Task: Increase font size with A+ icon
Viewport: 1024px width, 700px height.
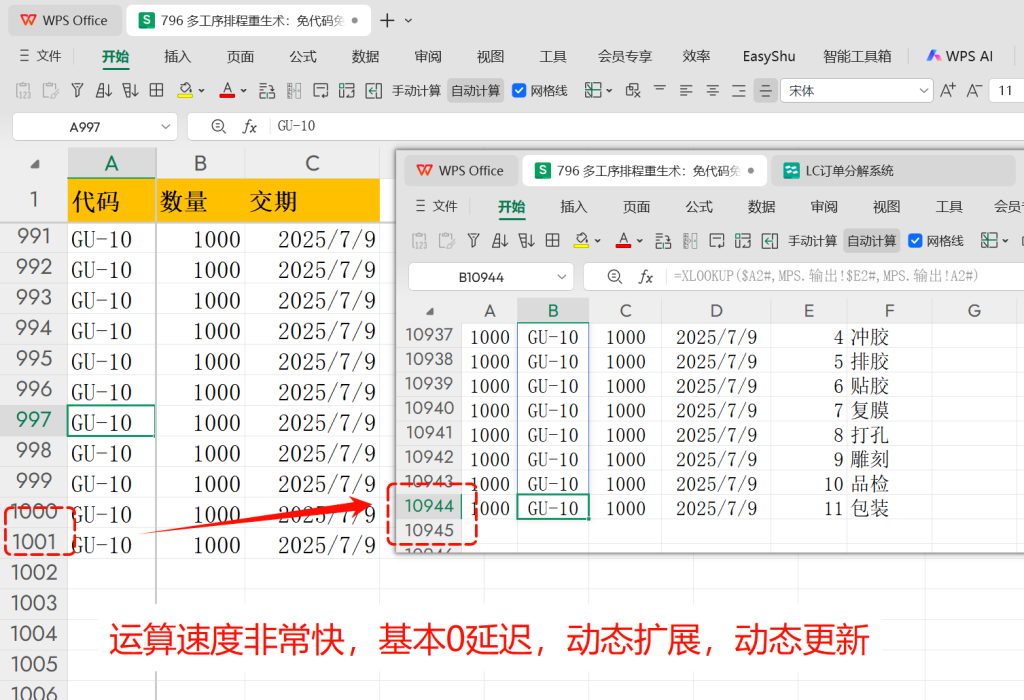Action: pos(948,90)
